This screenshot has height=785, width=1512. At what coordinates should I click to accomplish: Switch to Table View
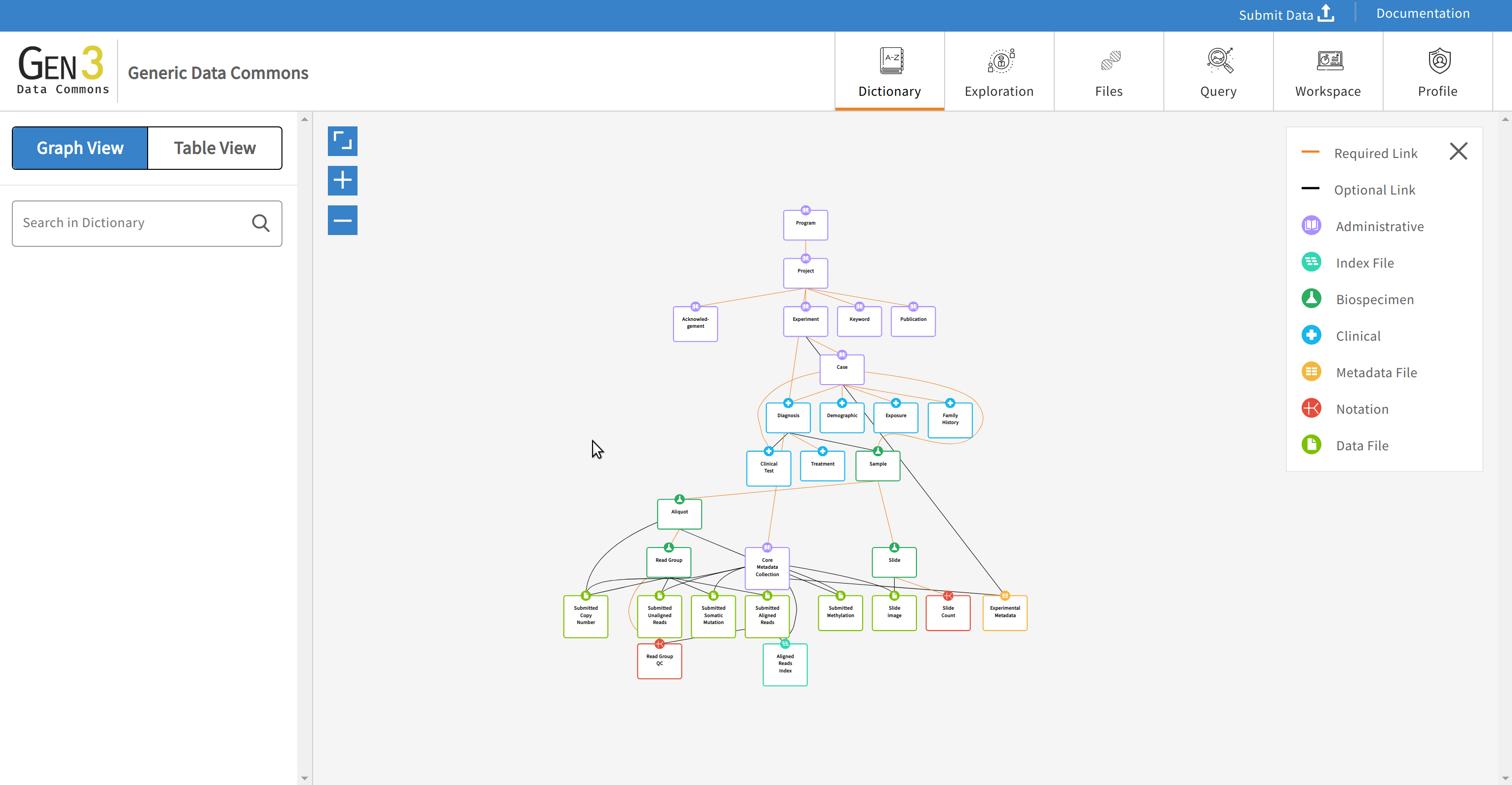click(x=215, y=148)
